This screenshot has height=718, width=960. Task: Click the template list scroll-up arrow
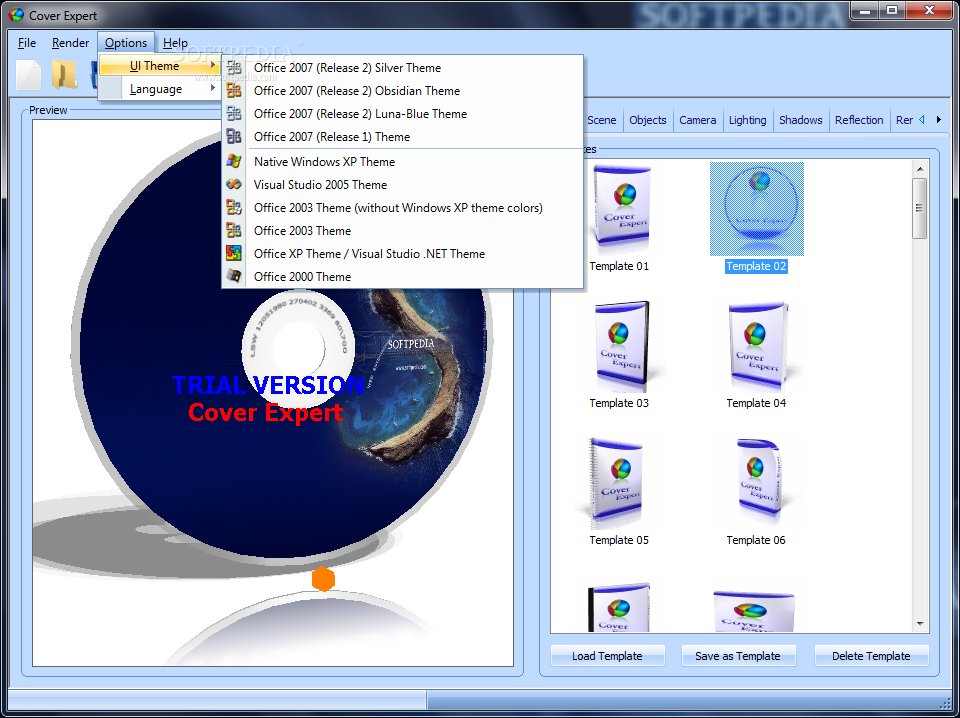(920, 168)
